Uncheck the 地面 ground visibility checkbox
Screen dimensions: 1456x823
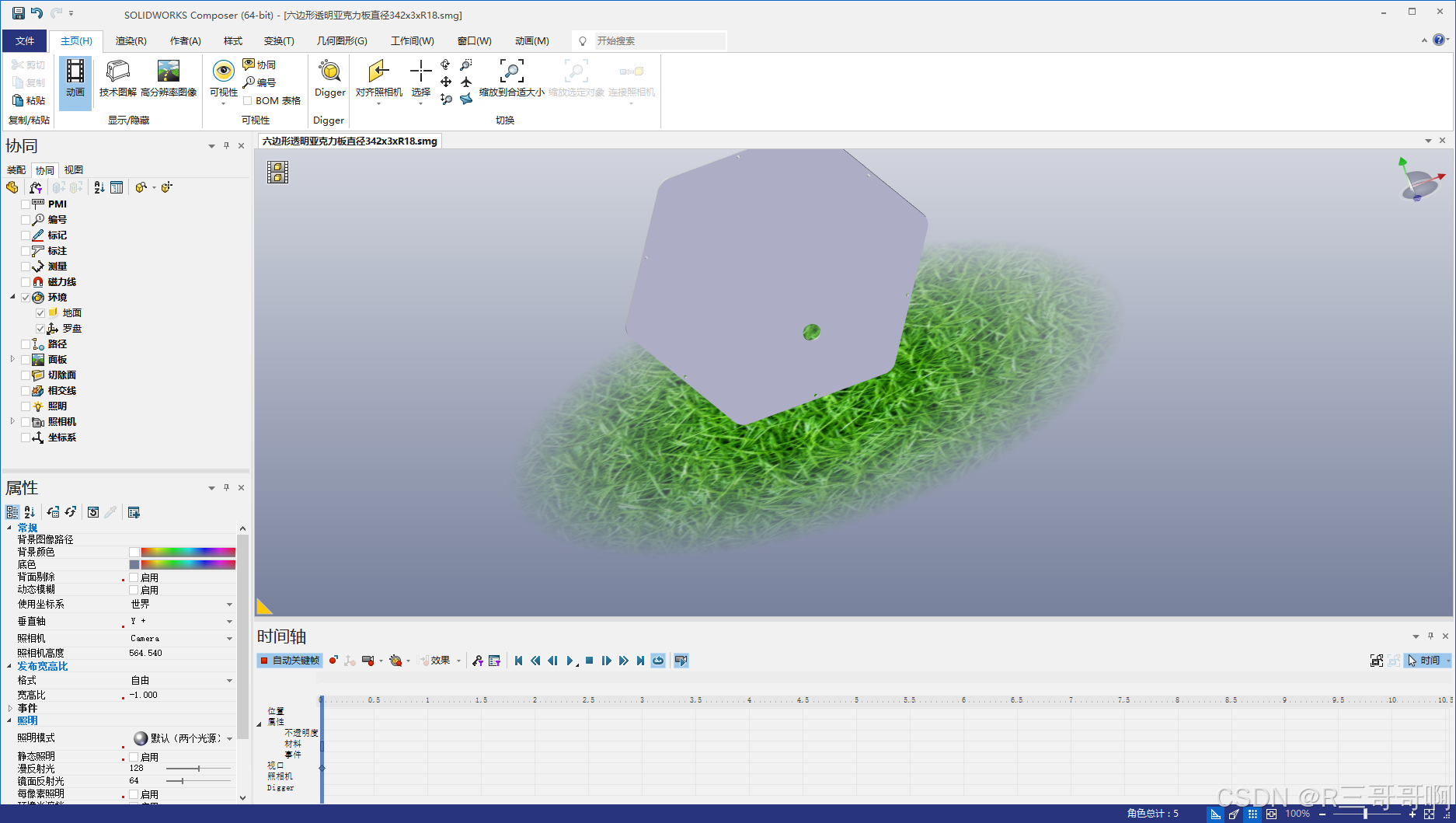point(40,312)
